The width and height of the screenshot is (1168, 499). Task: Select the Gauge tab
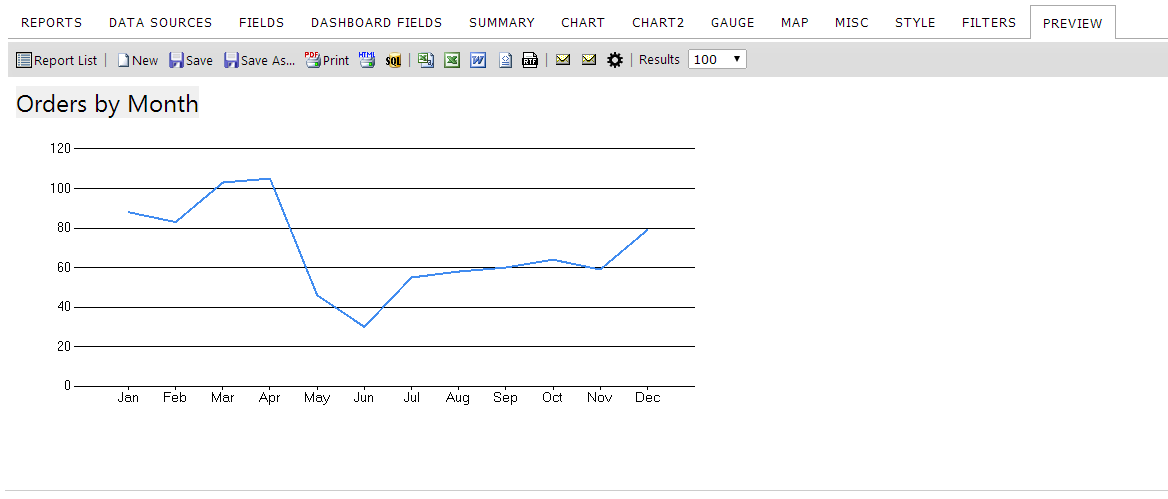(x=732, y=23)
